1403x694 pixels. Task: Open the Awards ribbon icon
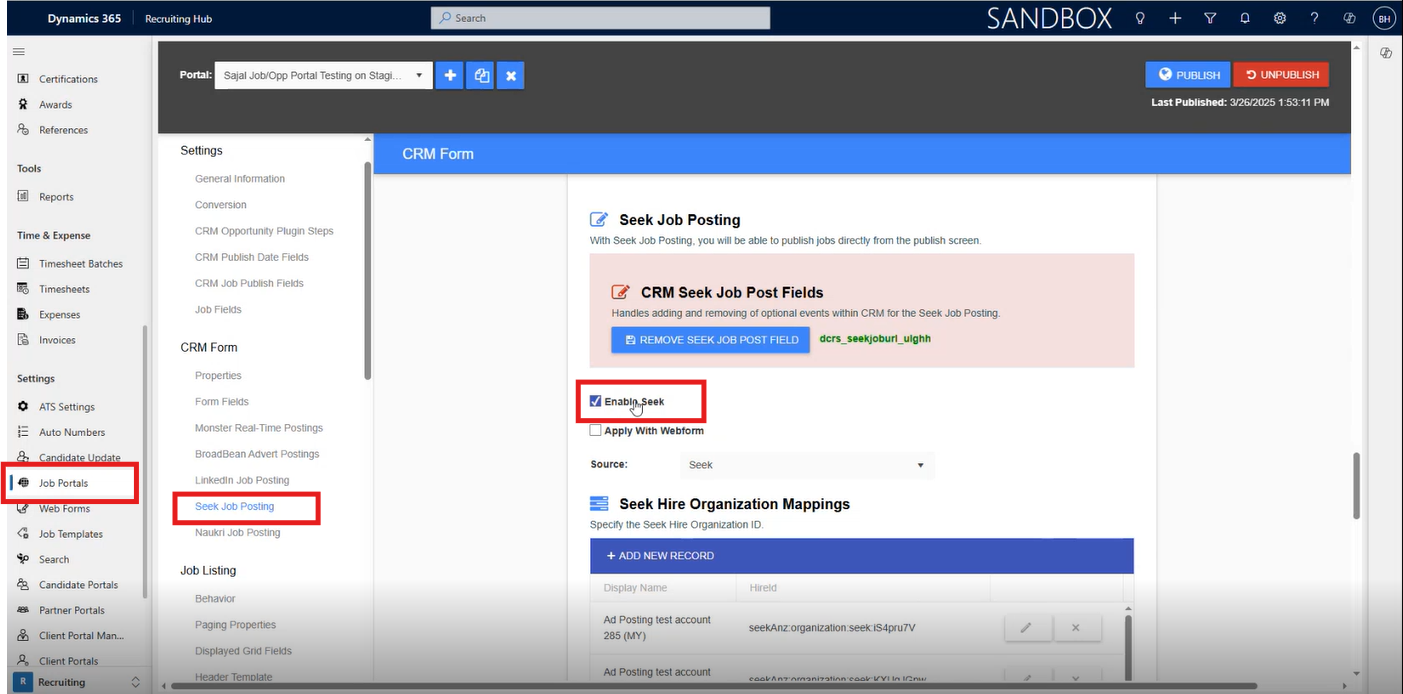pos(23,104)
